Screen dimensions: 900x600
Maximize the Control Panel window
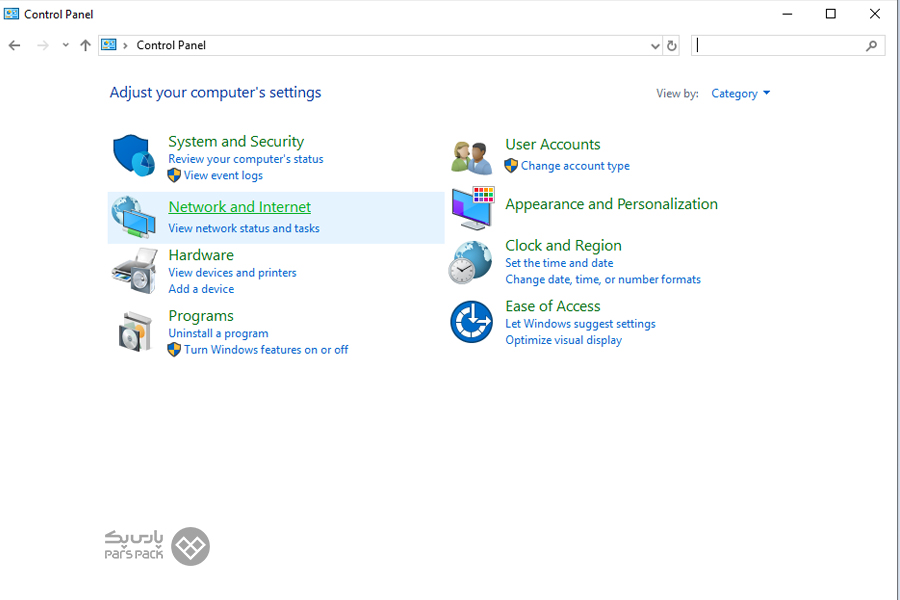pos(831,14)
